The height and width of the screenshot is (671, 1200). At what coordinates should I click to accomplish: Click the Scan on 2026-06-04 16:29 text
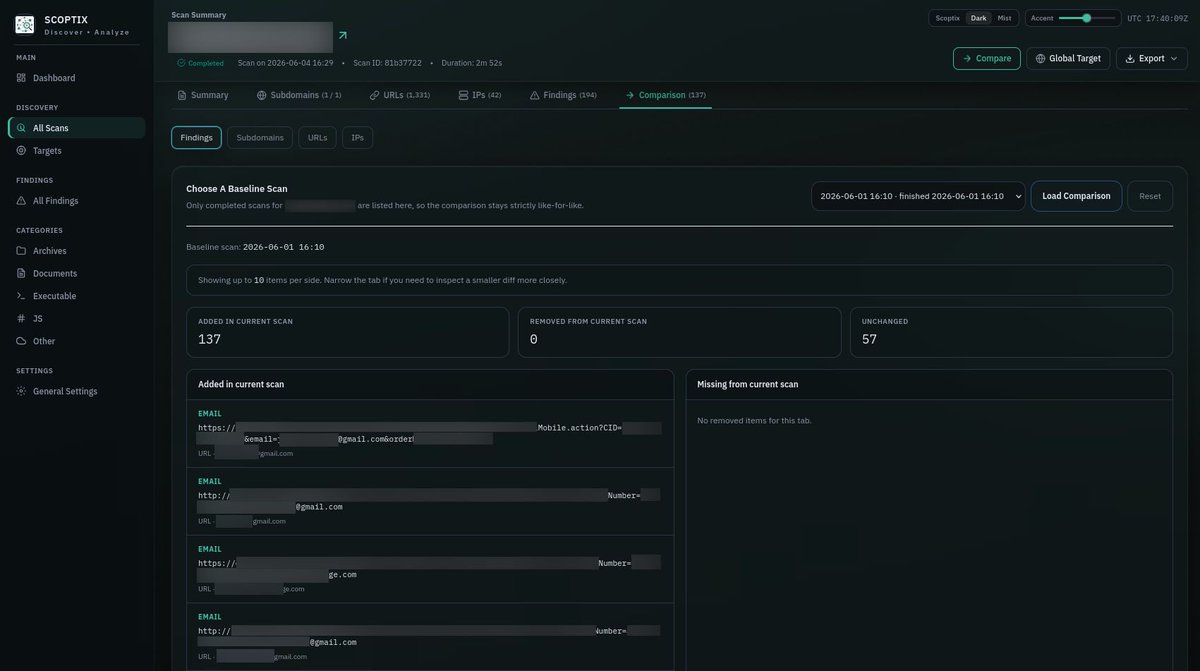coord(285,63)
